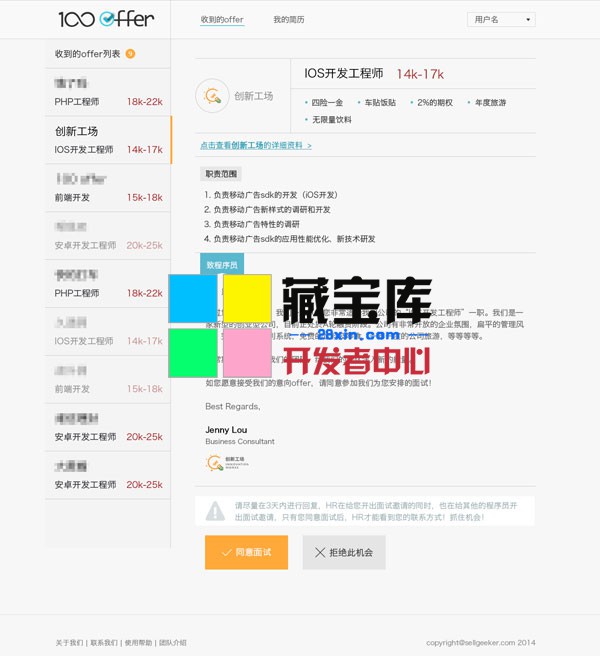Click the warning triangle icon
This screenshot has width=600, height=656.
[215, 511]
